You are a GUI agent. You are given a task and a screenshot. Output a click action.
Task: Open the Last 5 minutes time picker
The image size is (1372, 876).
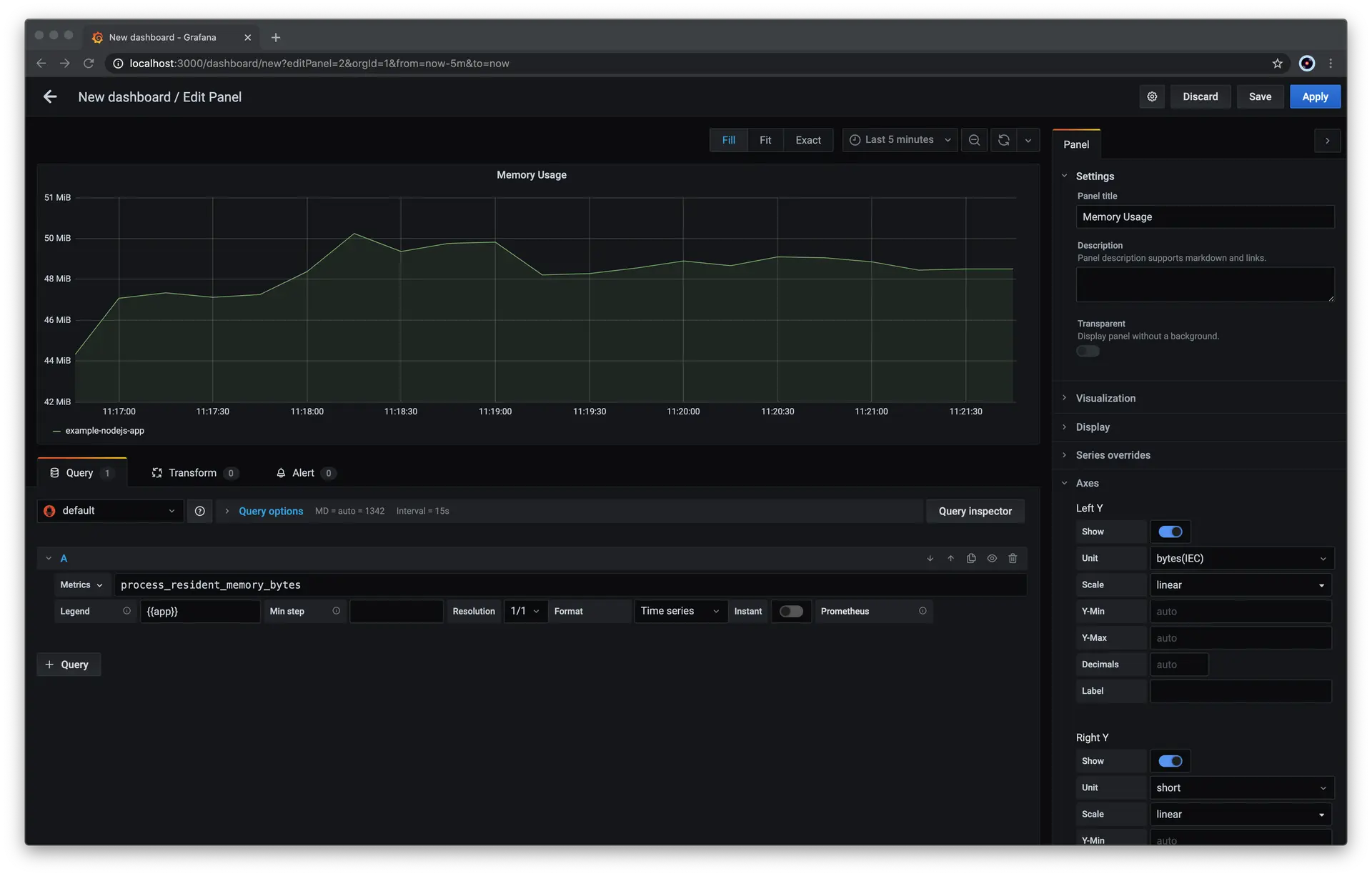coord(900,140)
